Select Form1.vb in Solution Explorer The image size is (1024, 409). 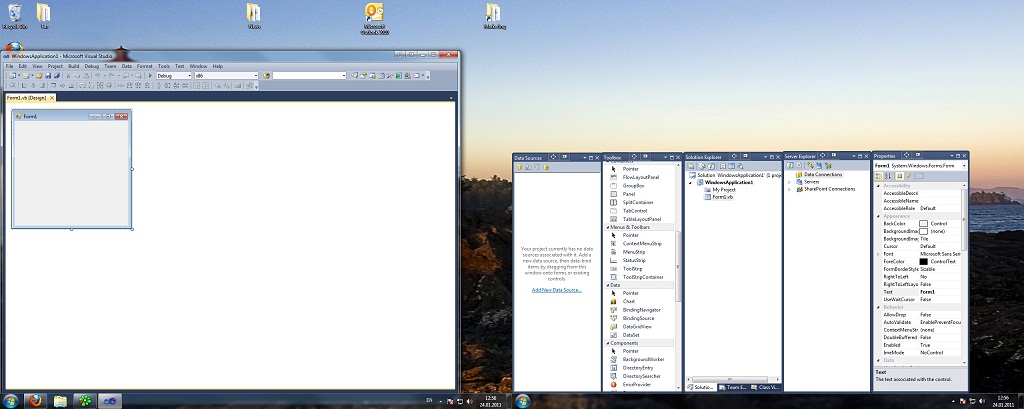(718, 197)
